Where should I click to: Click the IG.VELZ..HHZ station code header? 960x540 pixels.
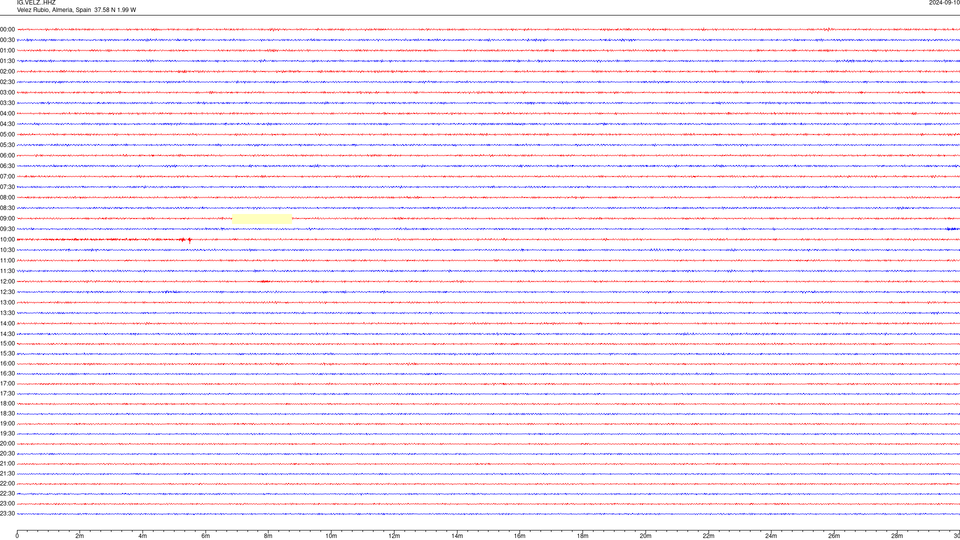coord(36,3)
